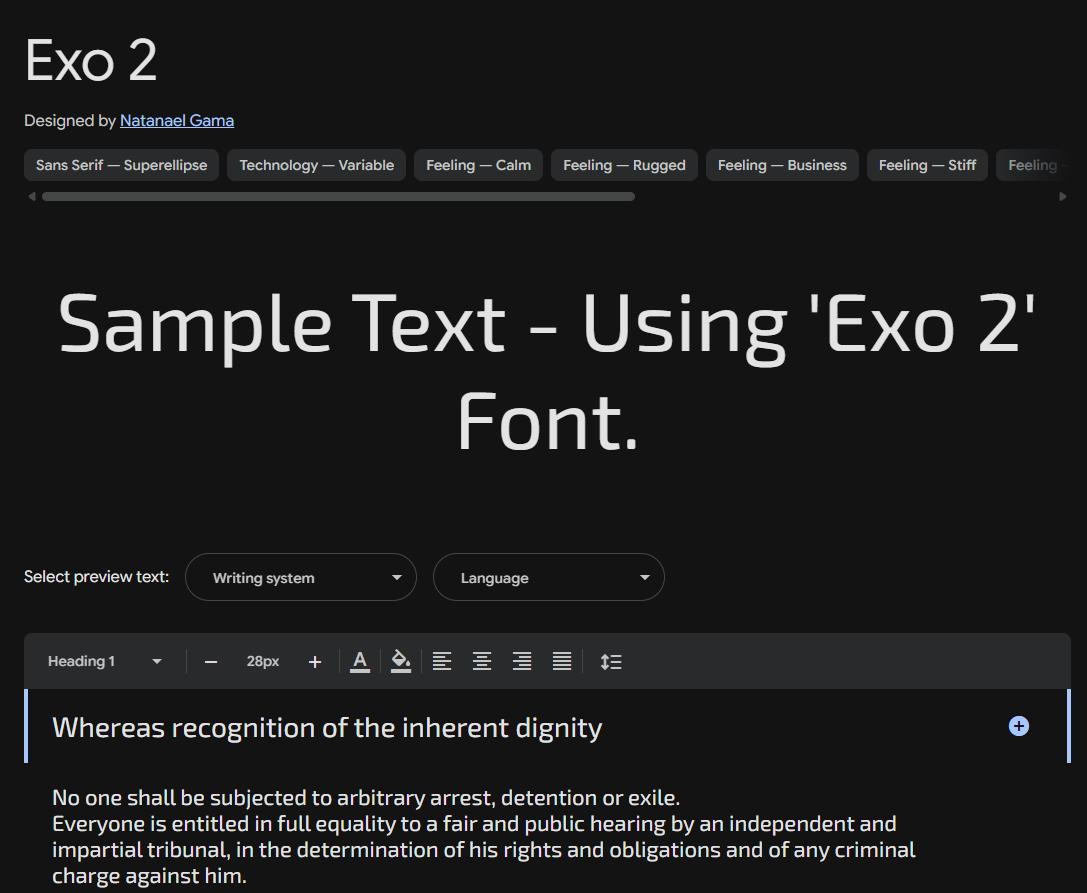Click the horizontal tags scrollbar
Screen dimensions: 1087x893
338,197
